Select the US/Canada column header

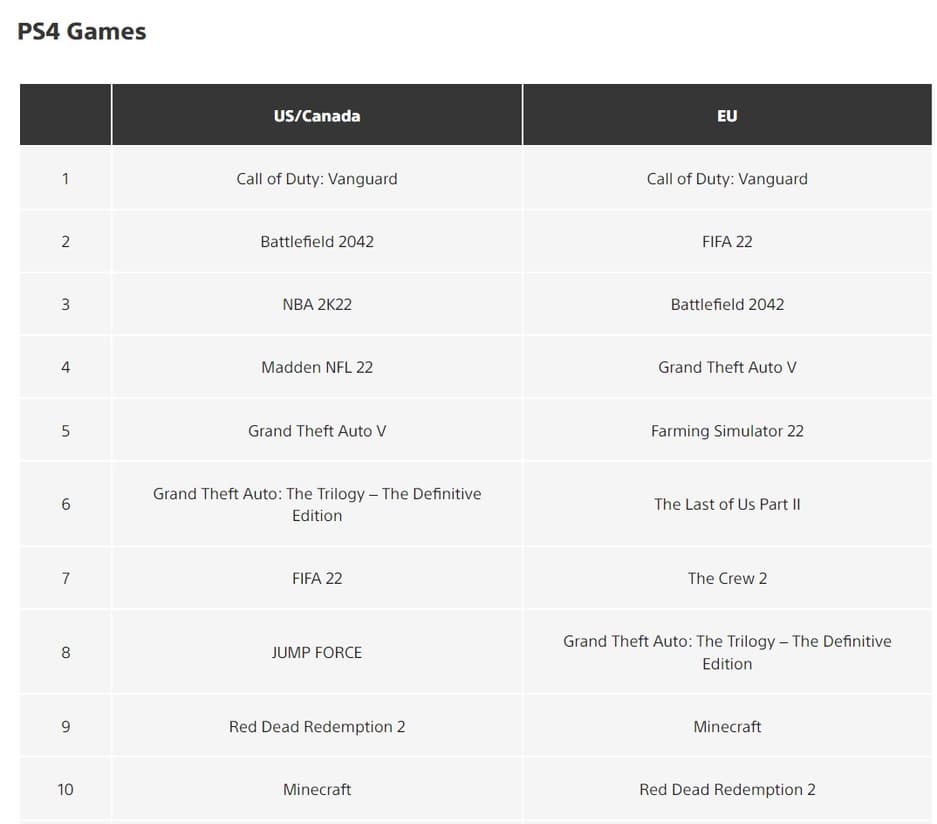[317, 116]
